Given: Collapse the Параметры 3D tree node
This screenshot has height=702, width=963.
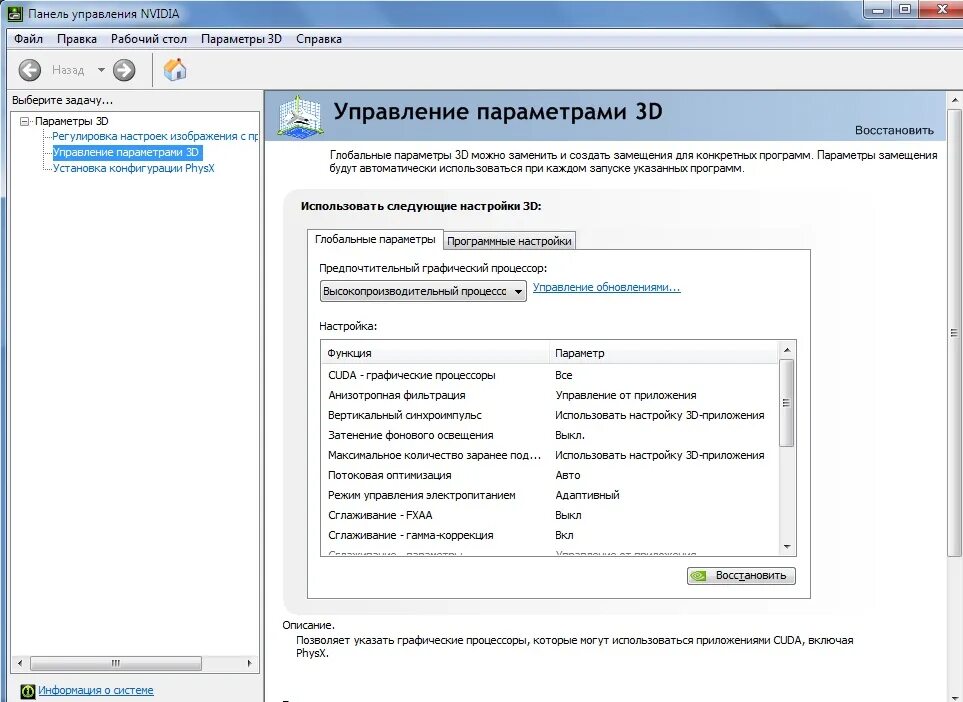Looking at the screenshot, I should [x=25, y=122].
